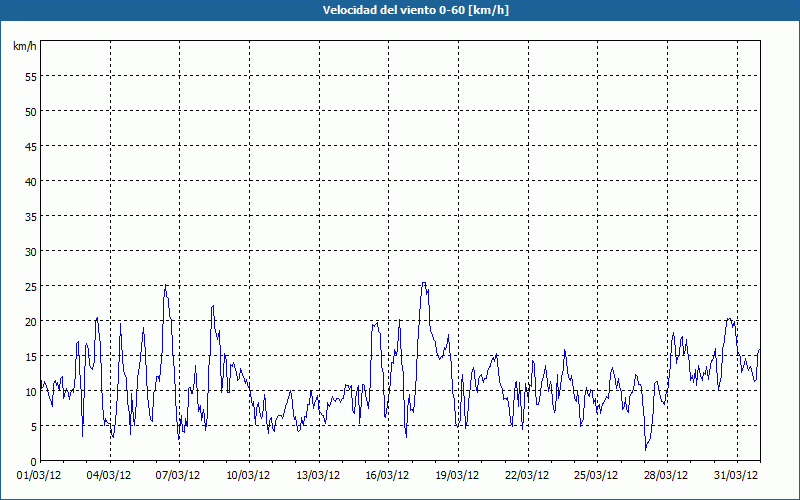Click the date label 28/03/12
The height and width of the screenshot is (500, 800).
click(x=666, y=475)
